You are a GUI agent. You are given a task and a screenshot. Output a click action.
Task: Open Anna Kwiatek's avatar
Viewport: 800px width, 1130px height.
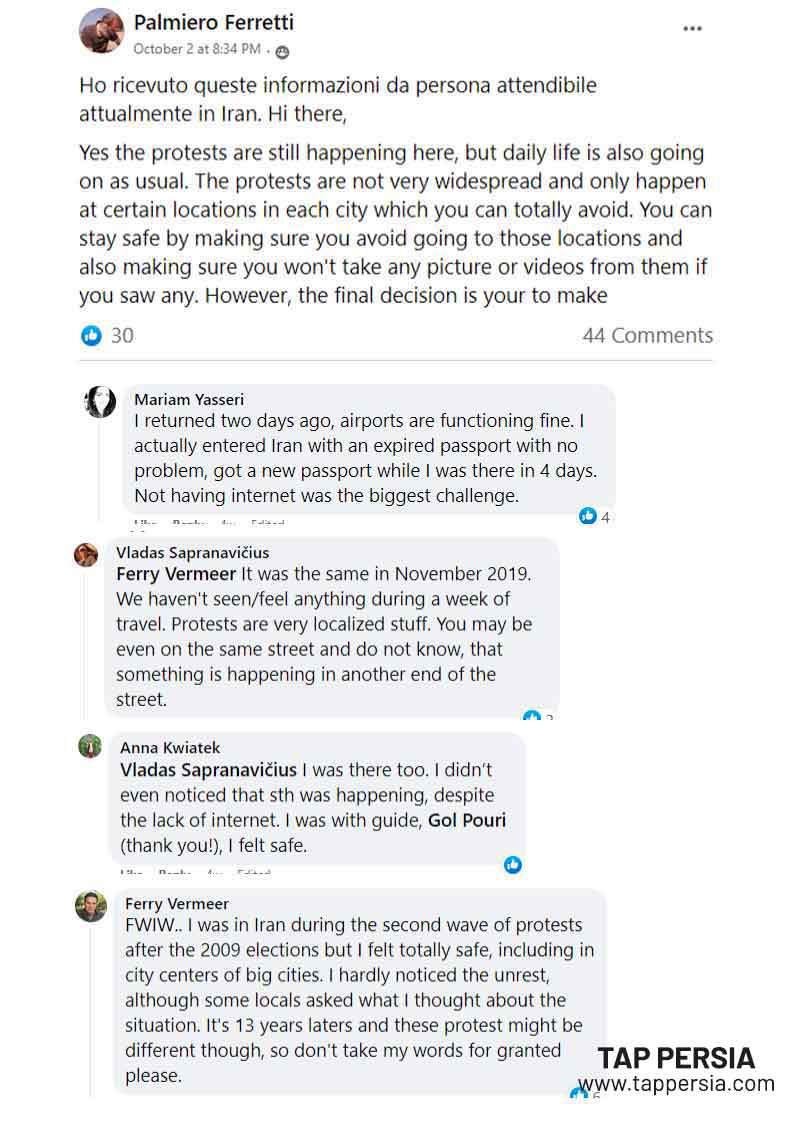pyautogui.click(x=91, y=747)
